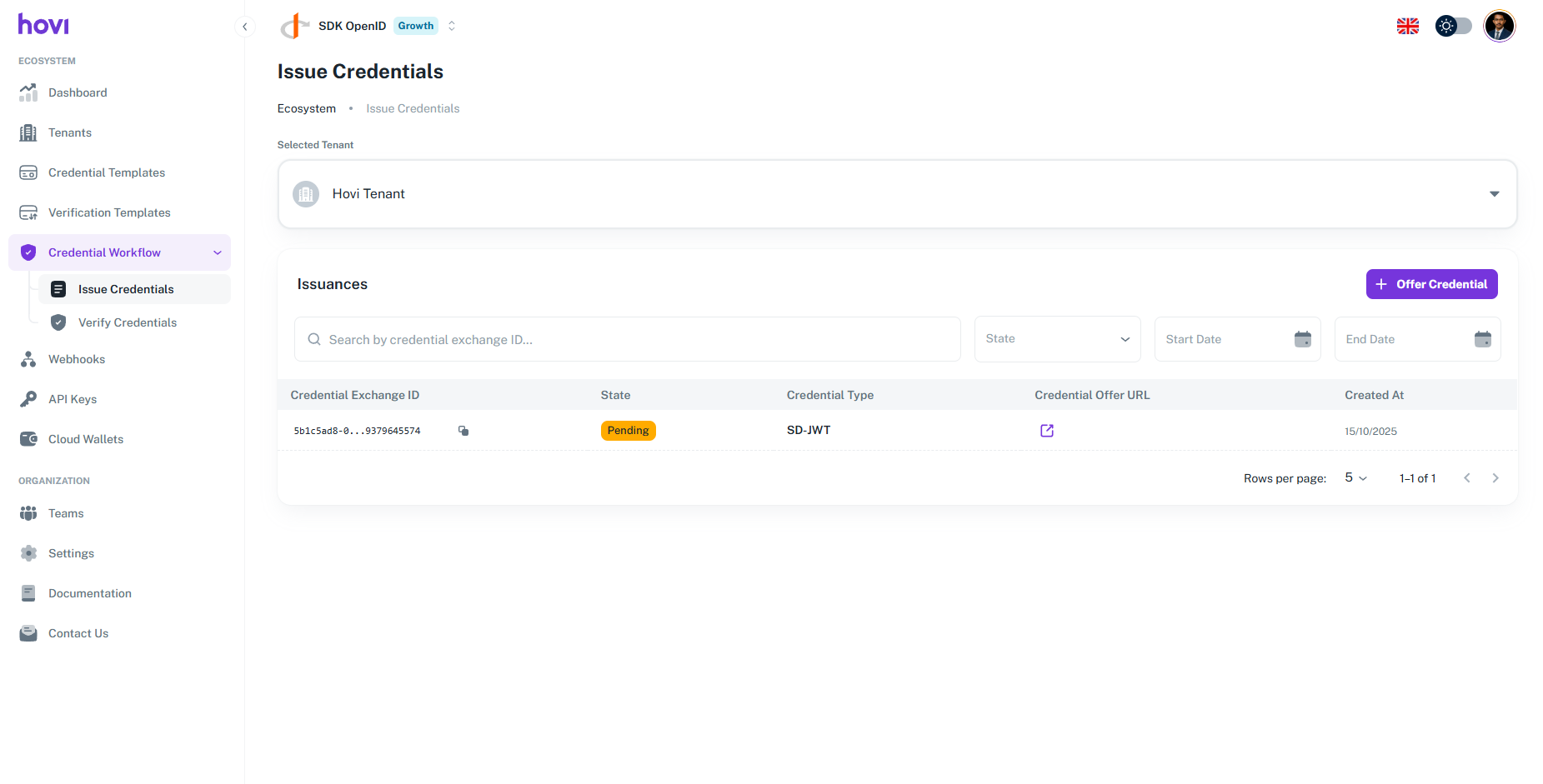Click the Ecosystem breadcrumb link
The height and width of the screenshot is (784, 1543).
(x=307, y=108)
